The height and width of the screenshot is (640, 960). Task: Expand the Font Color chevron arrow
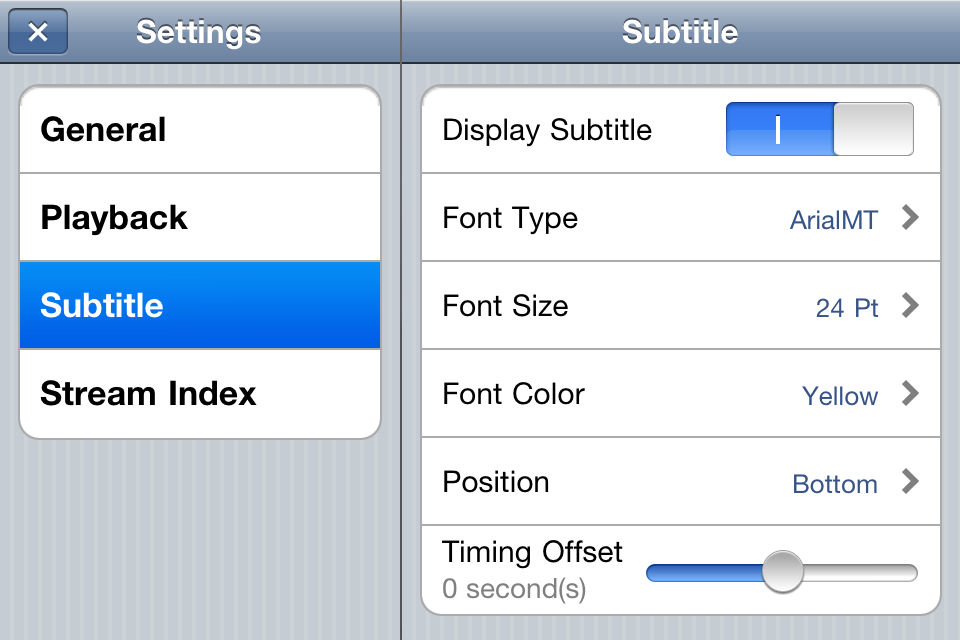[909, 394]
